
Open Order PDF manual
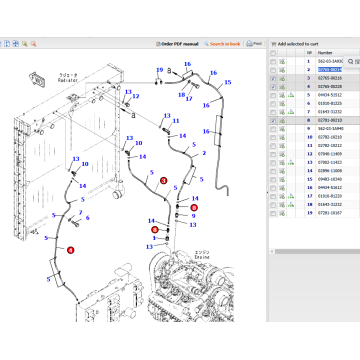(x=177, y=44)
